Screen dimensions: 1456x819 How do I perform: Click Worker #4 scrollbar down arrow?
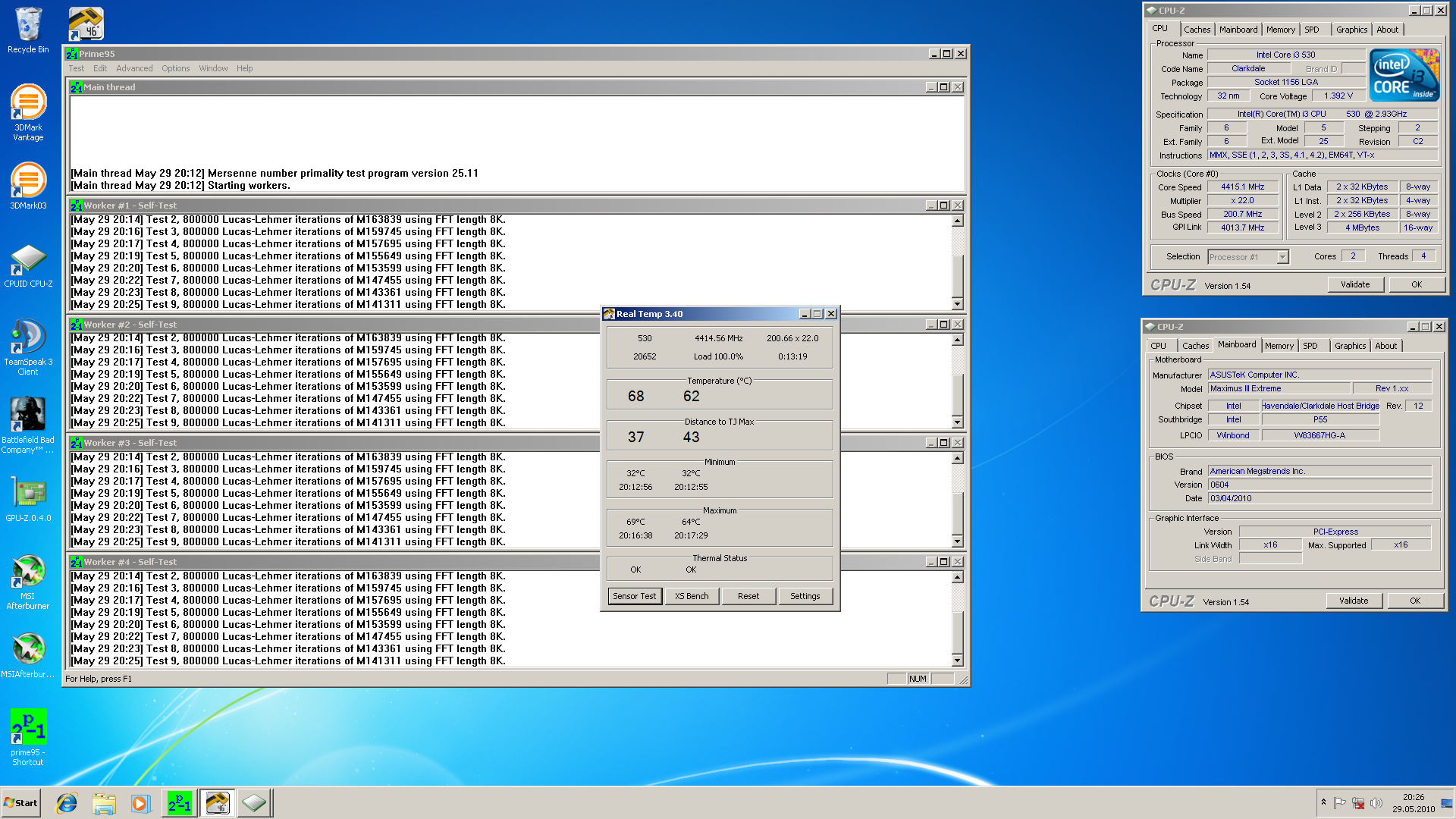coord(958,661)
